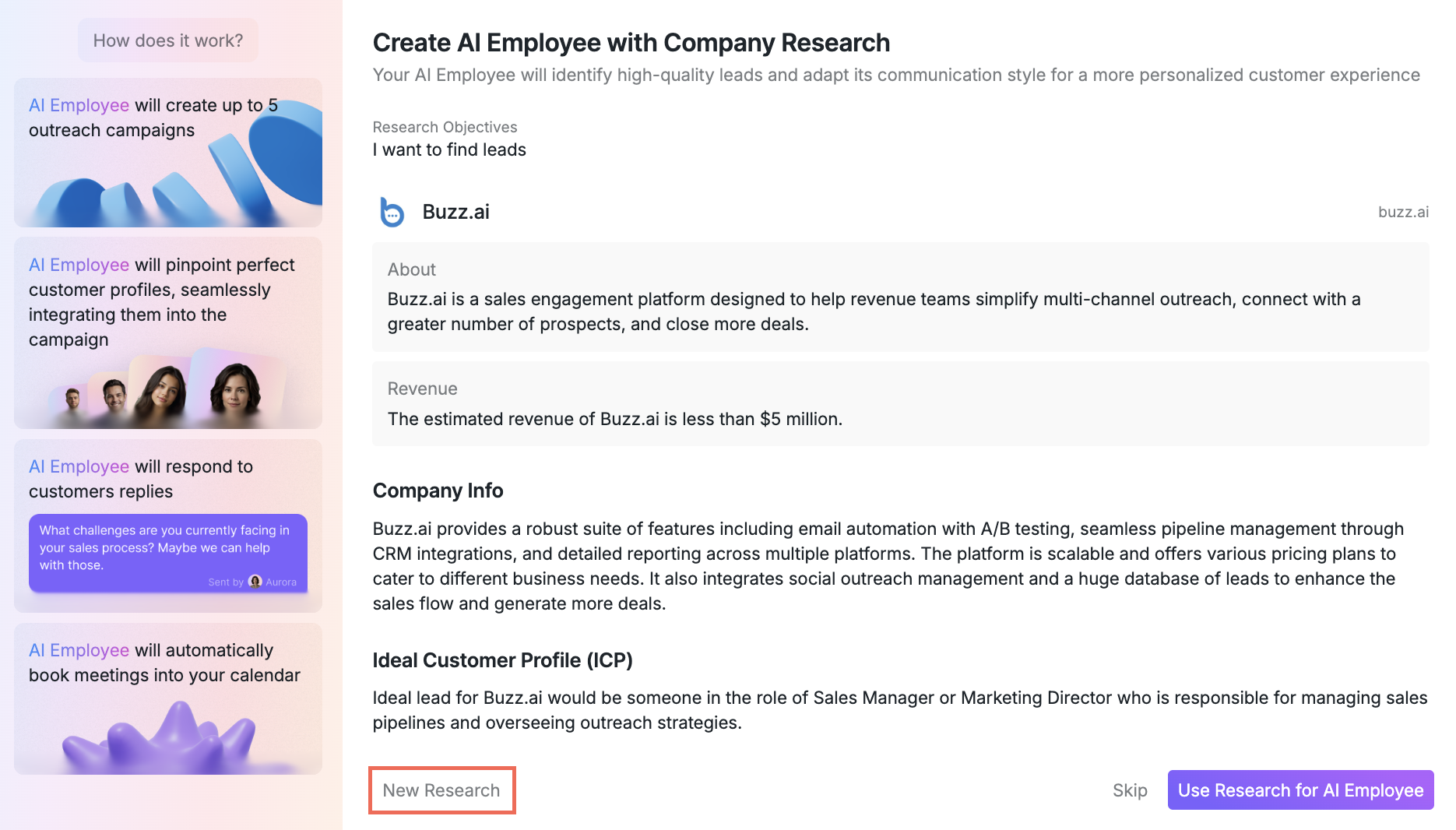Click the Ideal Customer Profile description

tap(899, 710)
